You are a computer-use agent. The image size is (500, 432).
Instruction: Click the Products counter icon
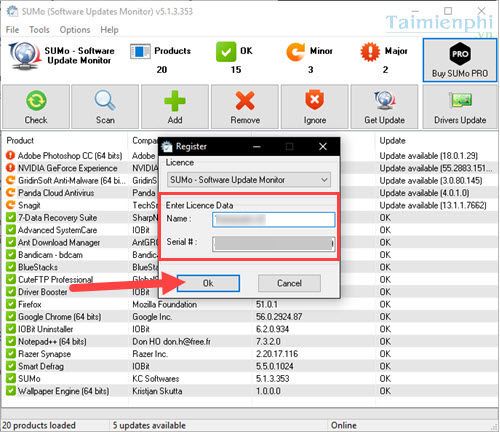coord(140,52)
